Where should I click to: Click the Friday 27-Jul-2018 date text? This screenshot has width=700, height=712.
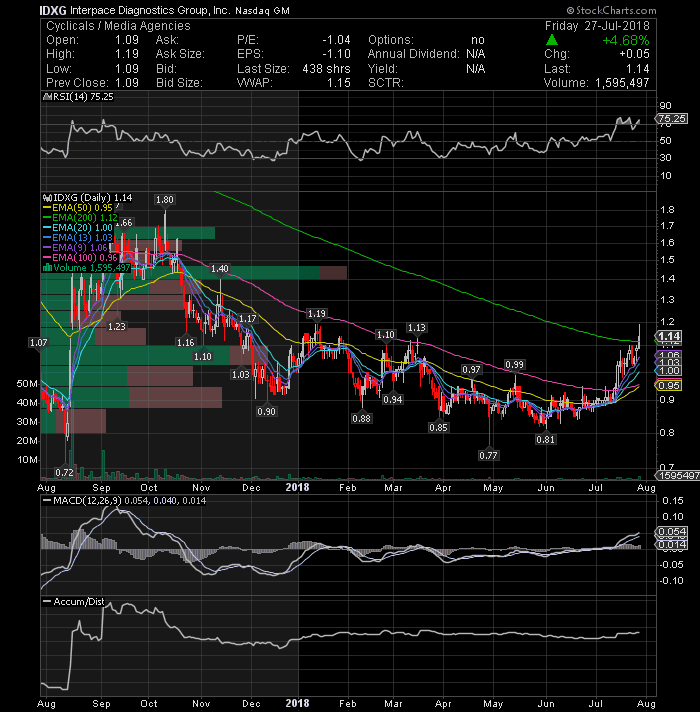pyautogui.click(x=597, y=26)
